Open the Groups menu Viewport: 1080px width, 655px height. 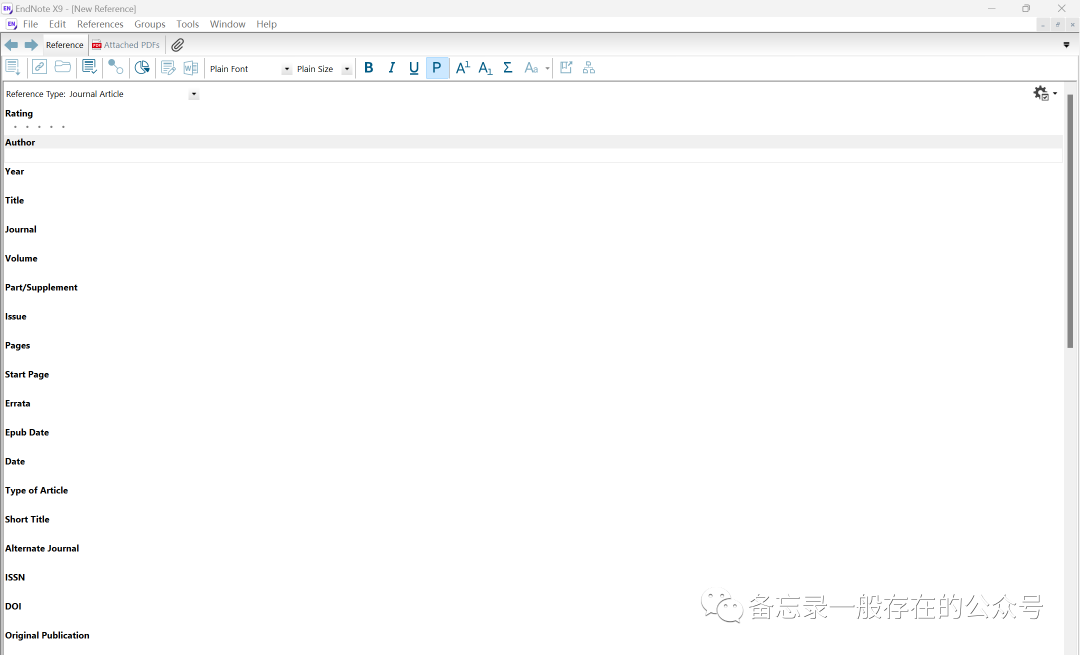pos(149,24)
